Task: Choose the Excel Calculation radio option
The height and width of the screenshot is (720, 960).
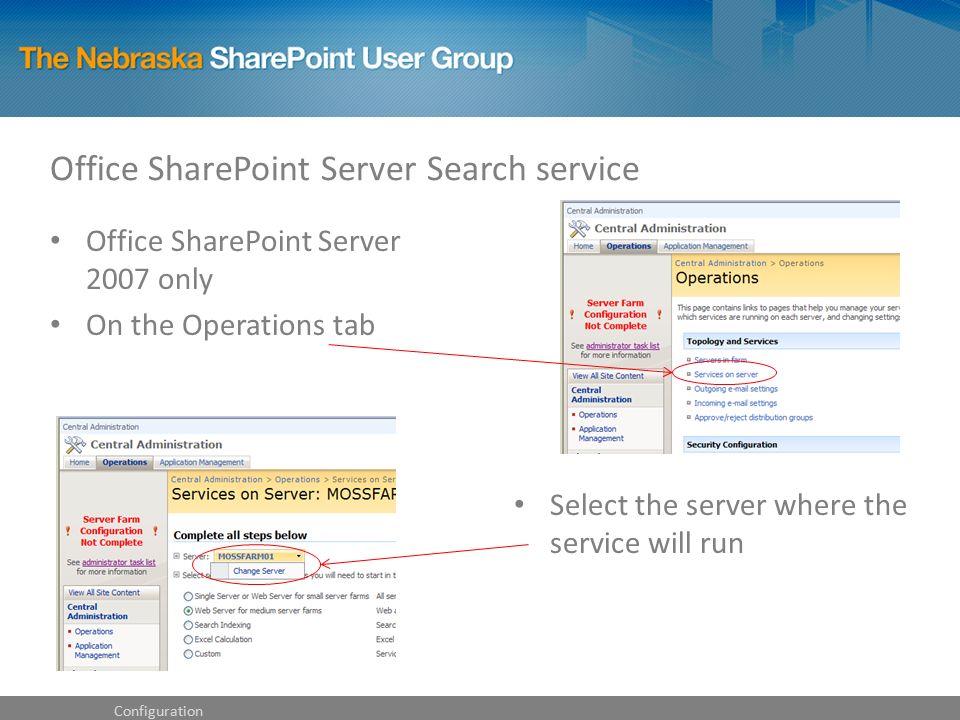Action: [x=189, y=640]
